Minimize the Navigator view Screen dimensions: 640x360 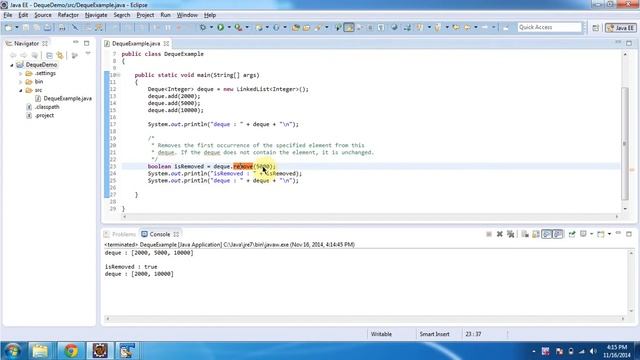pyautogui.click(x=76, y=42)
